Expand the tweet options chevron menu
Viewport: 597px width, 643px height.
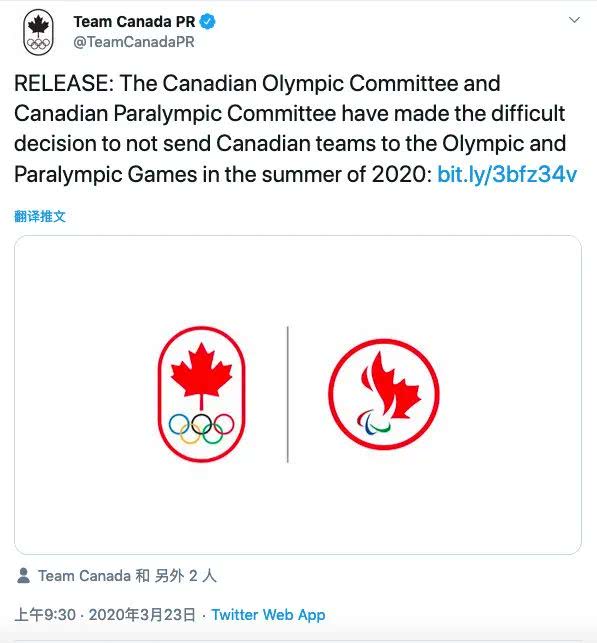coord(574,20)
